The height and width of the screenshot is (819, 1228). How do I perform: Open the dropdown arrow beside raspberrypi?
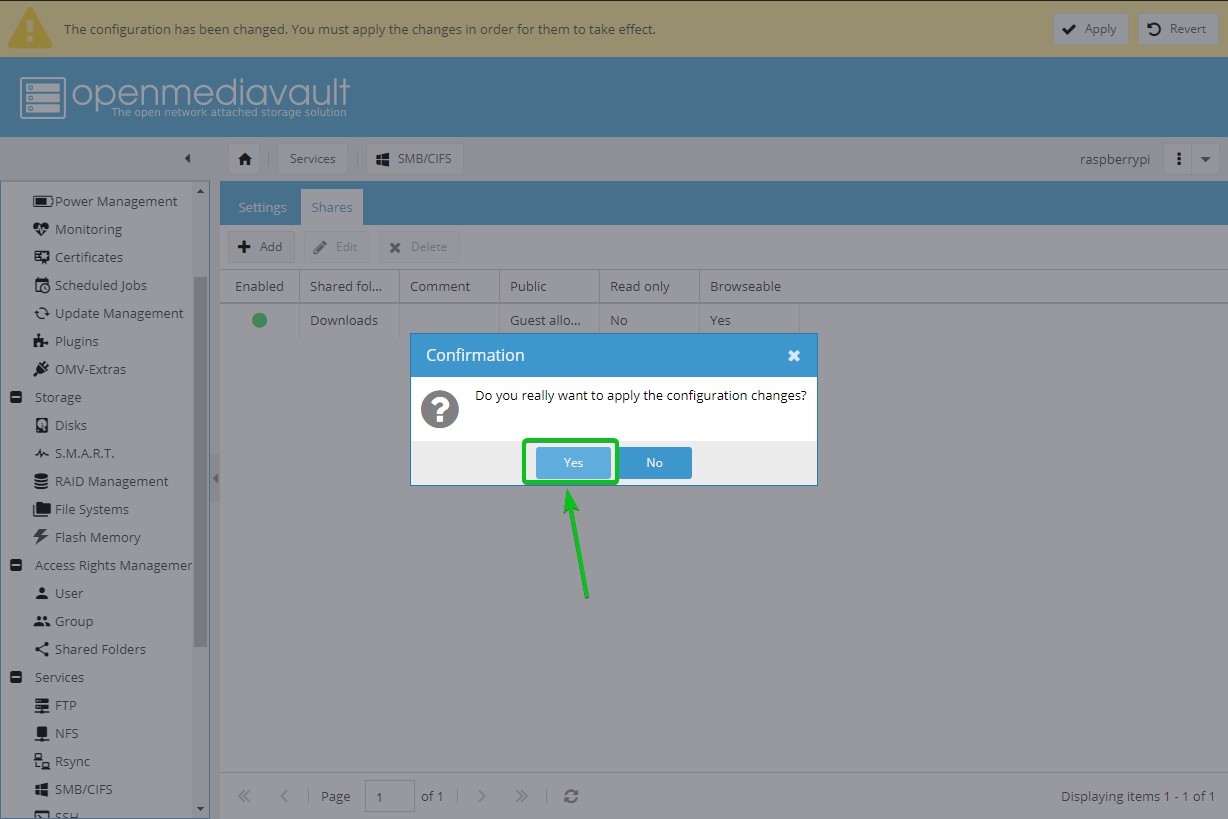tap(1205, 159)
